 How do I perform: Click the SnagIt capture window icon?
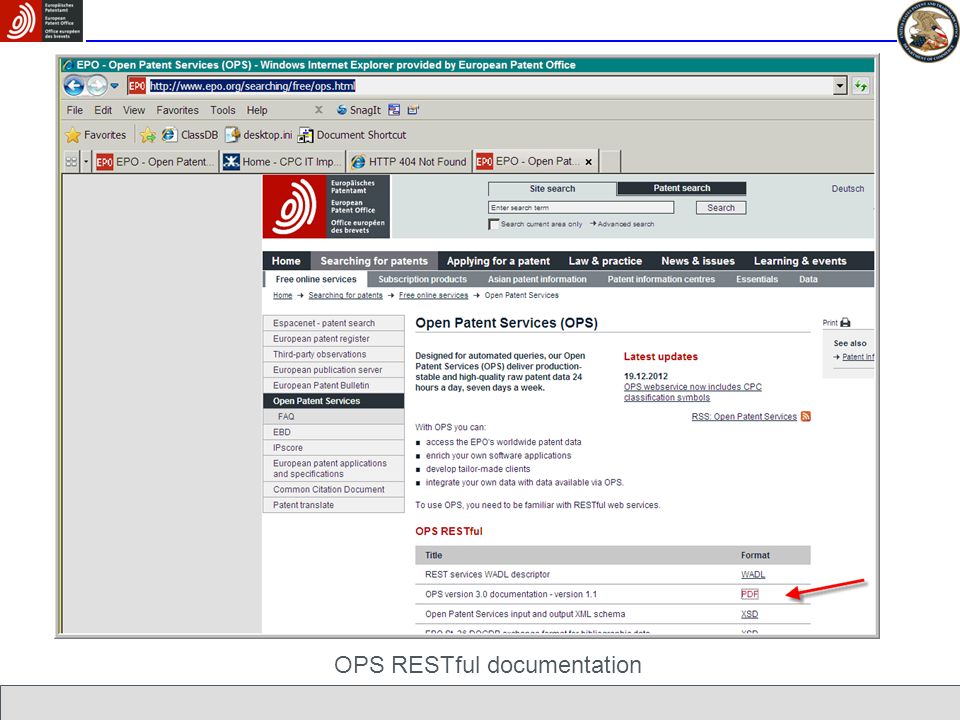[x=394, y=110]
